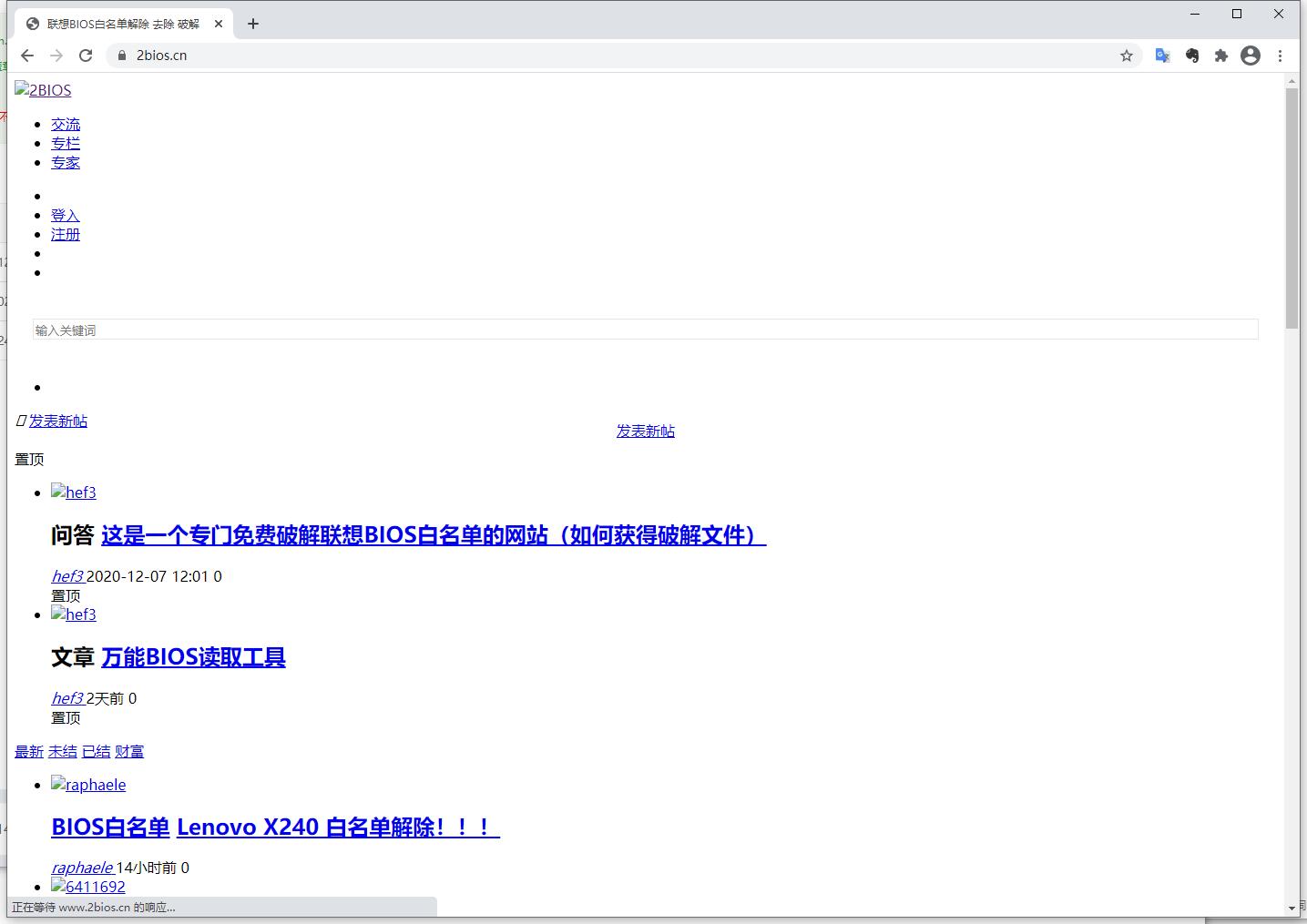Click the scrollbar down arrow
Screen dimensions: 1307x924
coord(1292,908)
